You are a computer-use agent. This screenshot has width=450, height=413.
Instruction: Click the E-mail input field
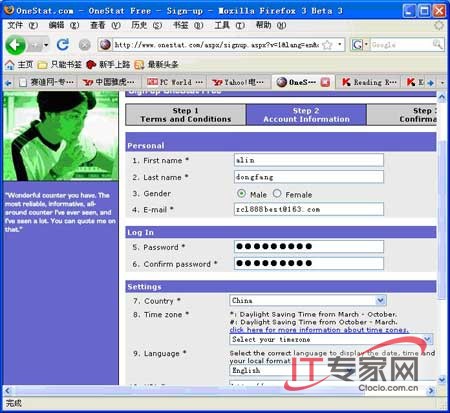tap(309, 209)
